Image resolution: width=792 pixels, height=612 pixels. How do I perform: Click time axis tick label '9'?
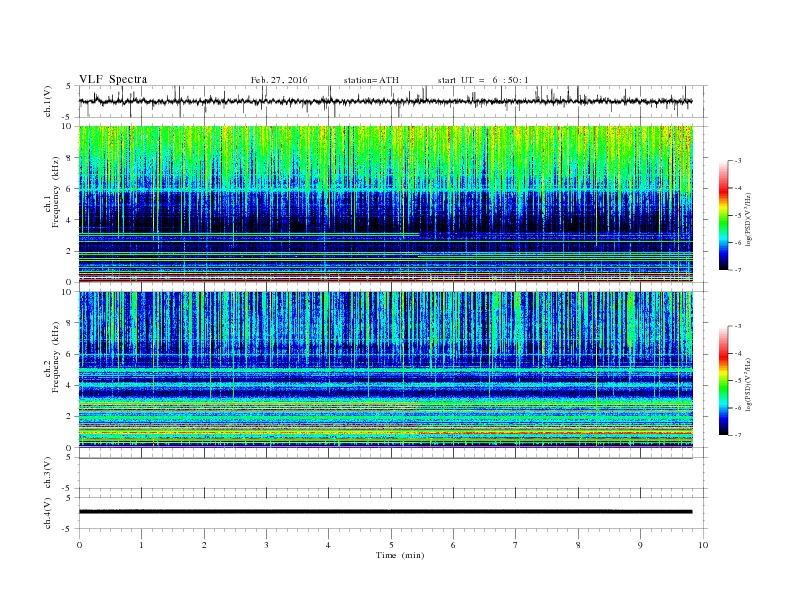[640, 545]
